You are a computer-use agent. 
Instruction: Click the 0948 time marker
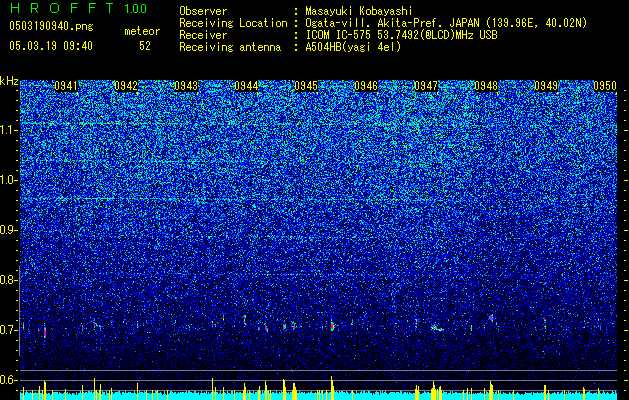[486, 86]
